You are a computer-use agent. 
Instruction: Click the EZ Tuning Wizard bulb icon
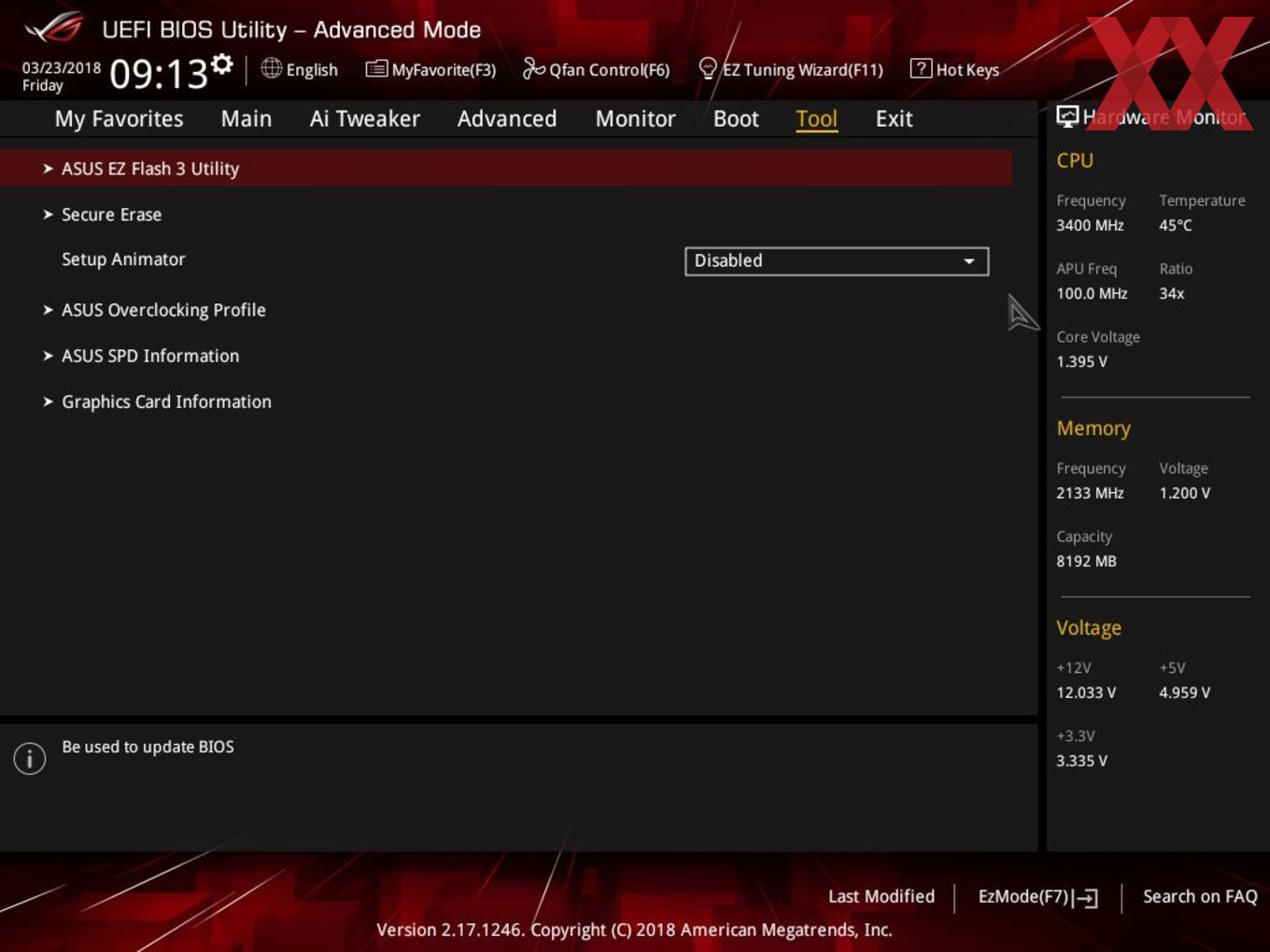(x=708, y=68)
